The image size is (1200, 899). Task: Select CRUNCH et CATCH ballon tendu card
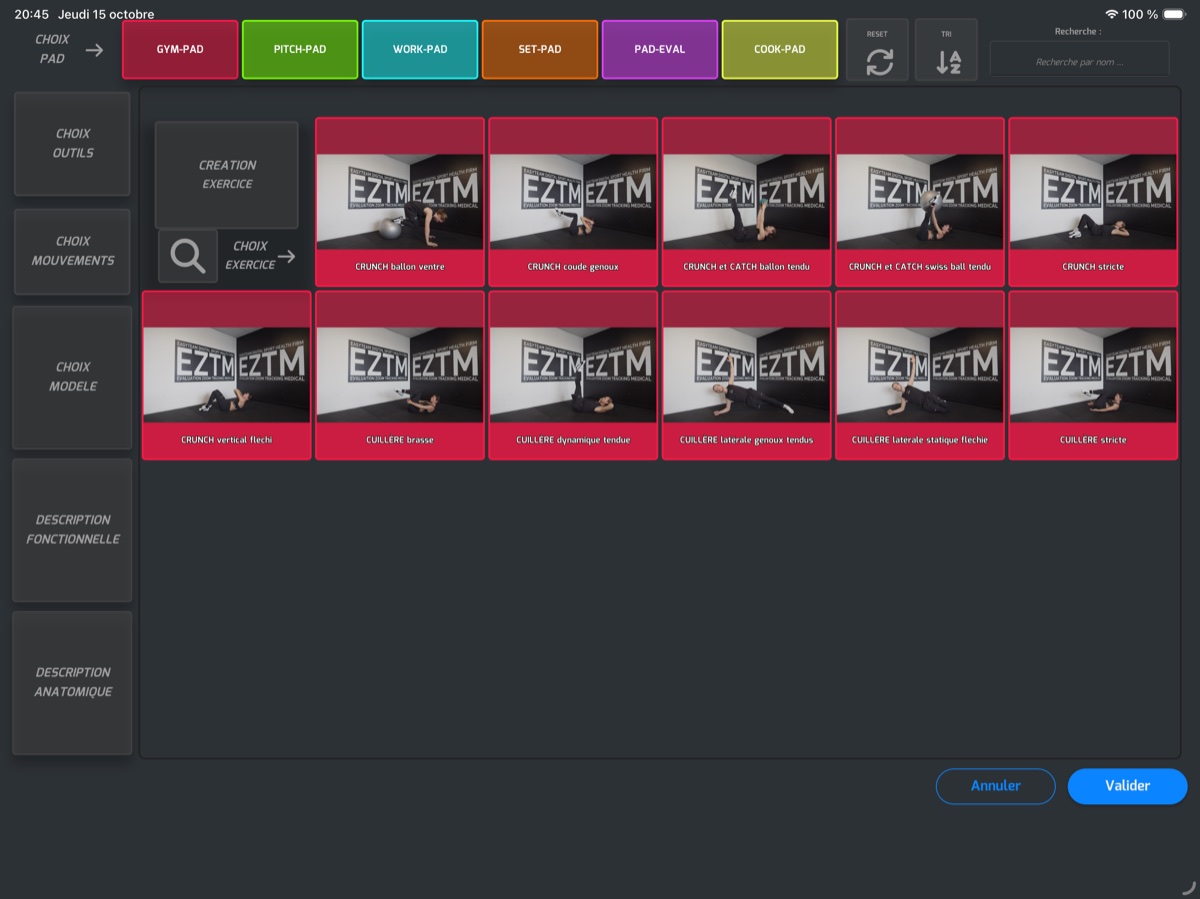click(746, 202)
